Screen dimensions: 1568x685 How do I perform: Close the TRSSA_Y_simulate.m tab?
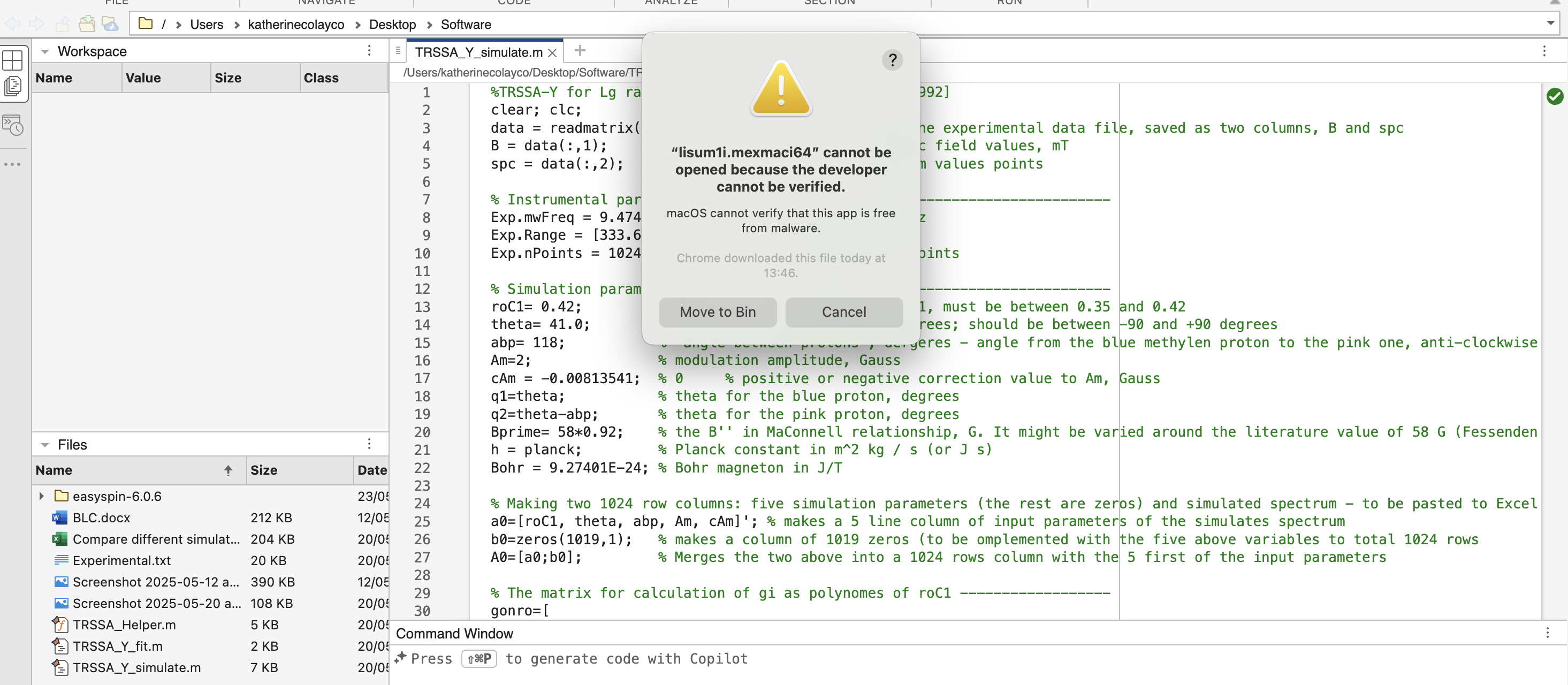click(552, 53)
